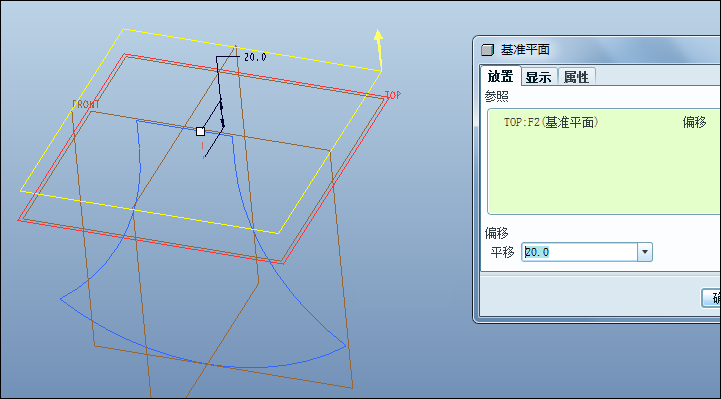Click the 基准平面 dialog title icon
The width and height of the screenshot is (721, 399).
(x=487, y=50)
